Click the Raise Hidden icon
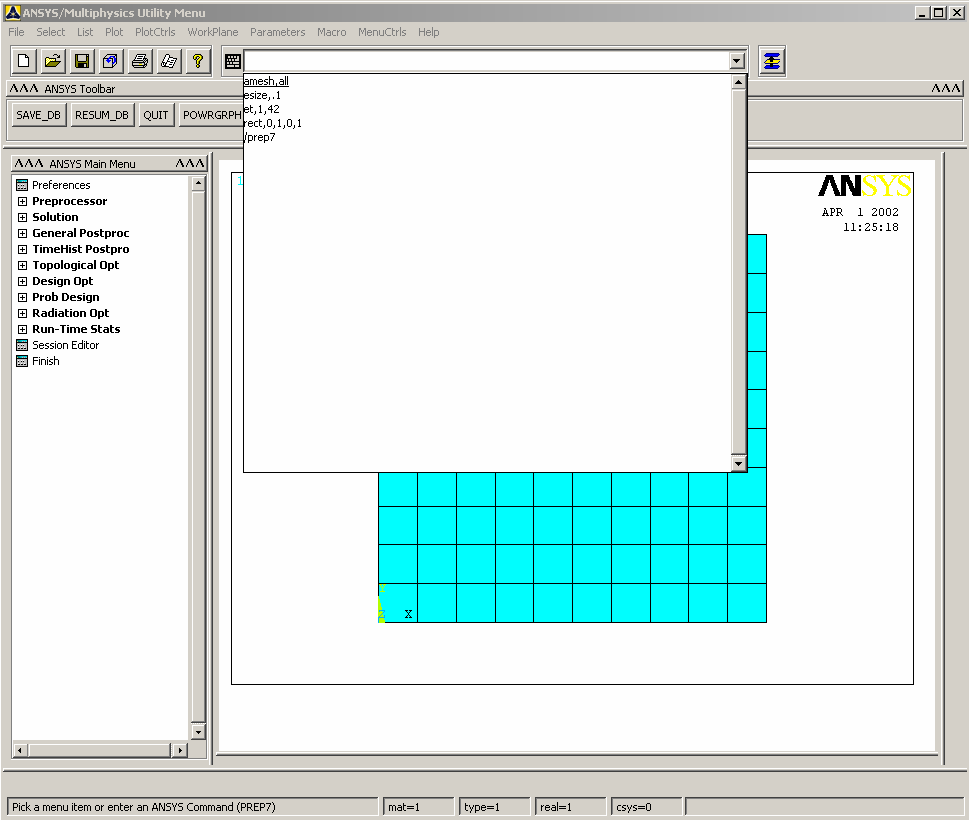Viewport: 969px width, 820px height. pos(772,61)
